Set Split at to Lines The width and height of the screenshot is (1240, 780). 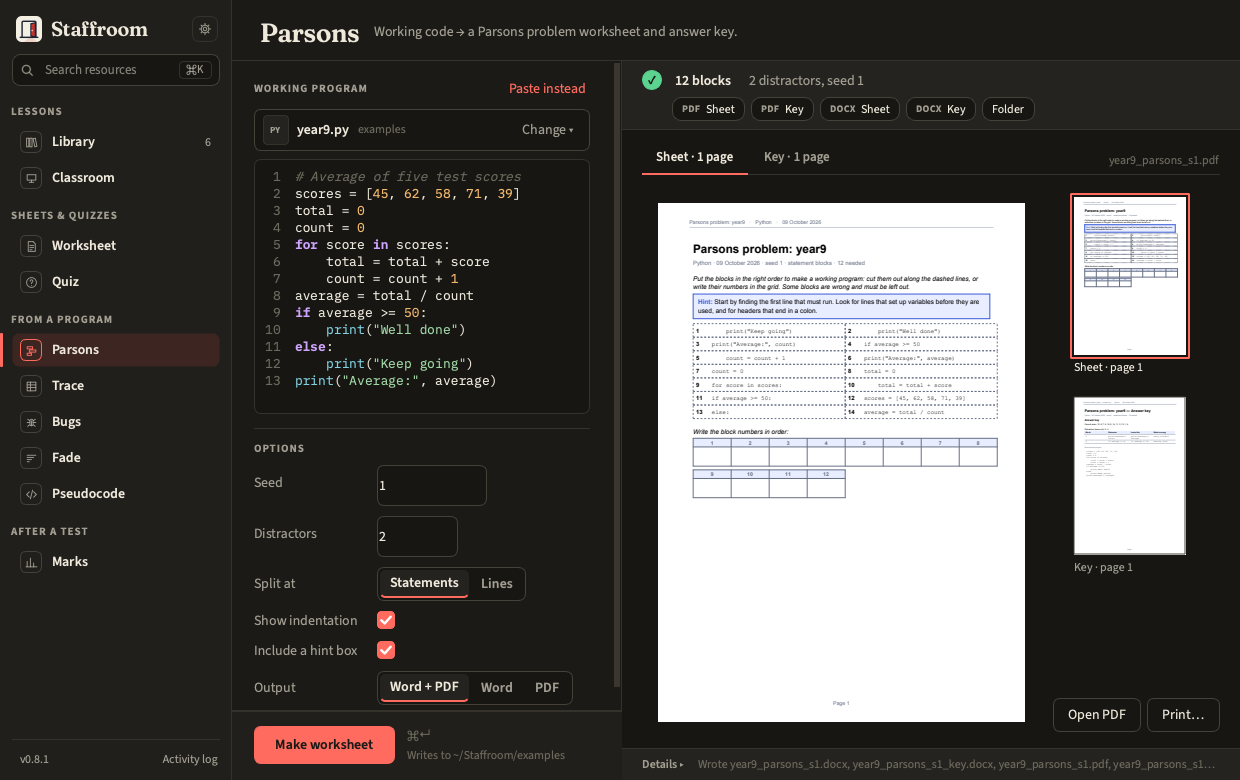point(497,584)
